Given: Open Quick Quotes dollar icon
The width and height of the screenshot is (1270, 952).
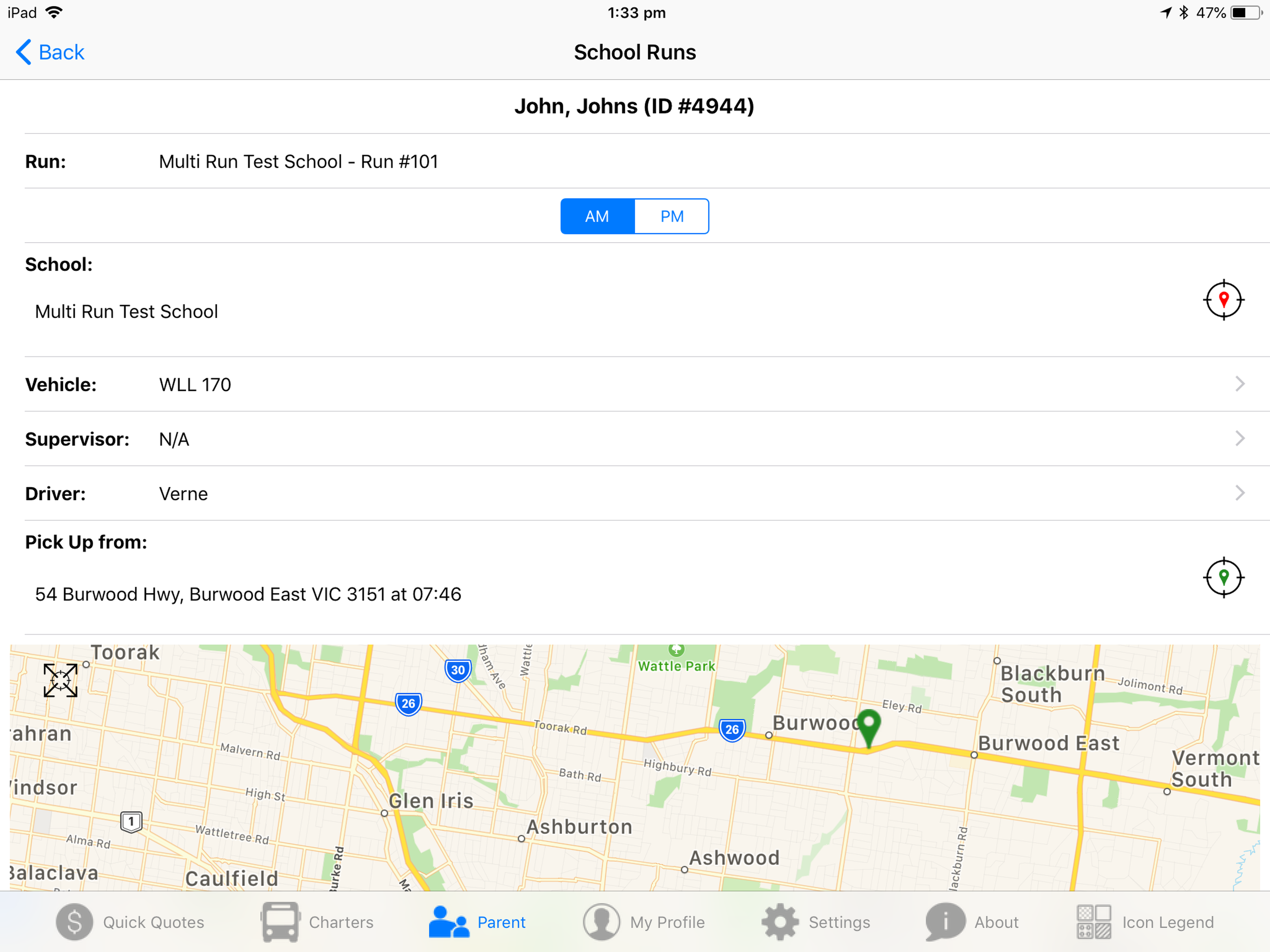Looking at the screenshot, I should [75, 922].
